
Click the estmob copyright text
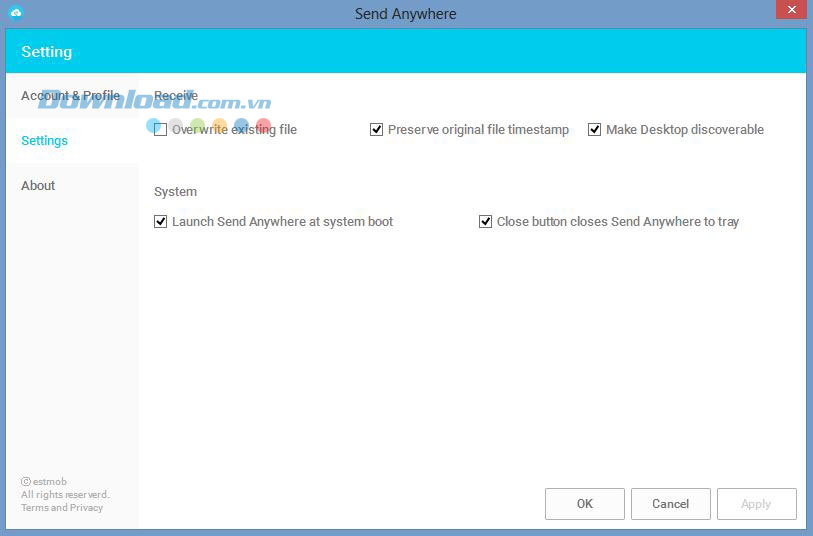pyautogui.click(x=44, y=482)
